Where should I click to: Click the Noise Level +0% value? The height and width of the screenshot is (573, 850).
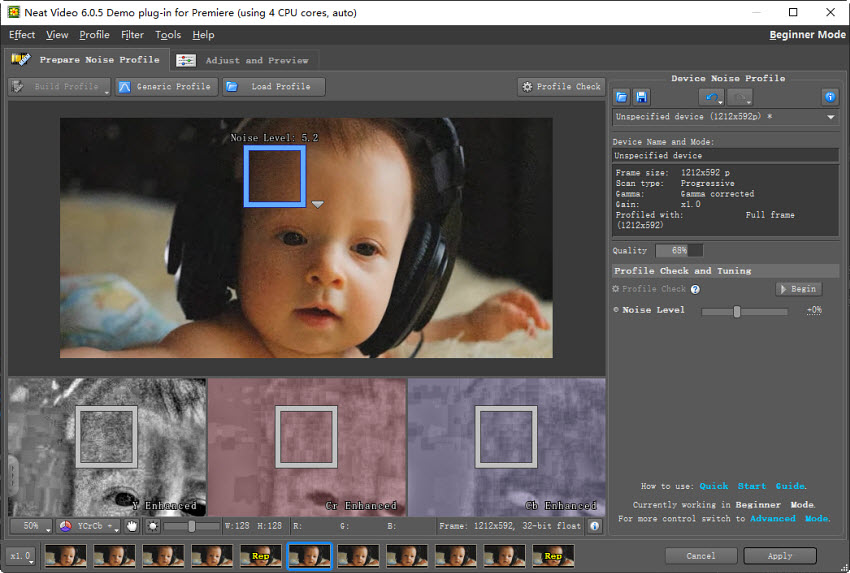coord(814,310)
